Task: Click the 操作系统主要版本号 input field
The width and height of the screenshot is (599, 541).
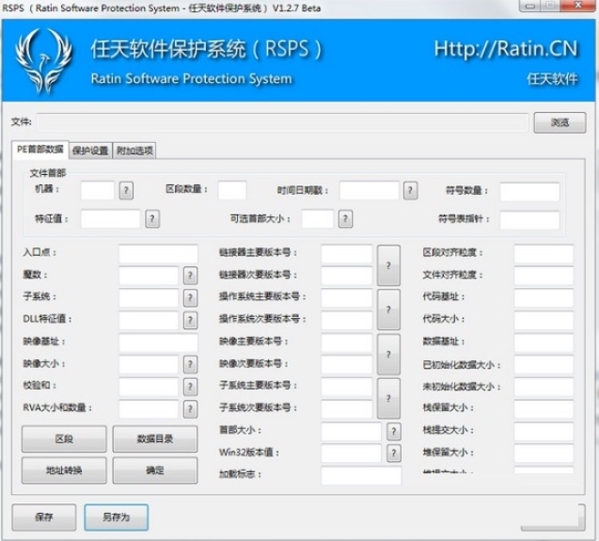Action: click(346, 298)
